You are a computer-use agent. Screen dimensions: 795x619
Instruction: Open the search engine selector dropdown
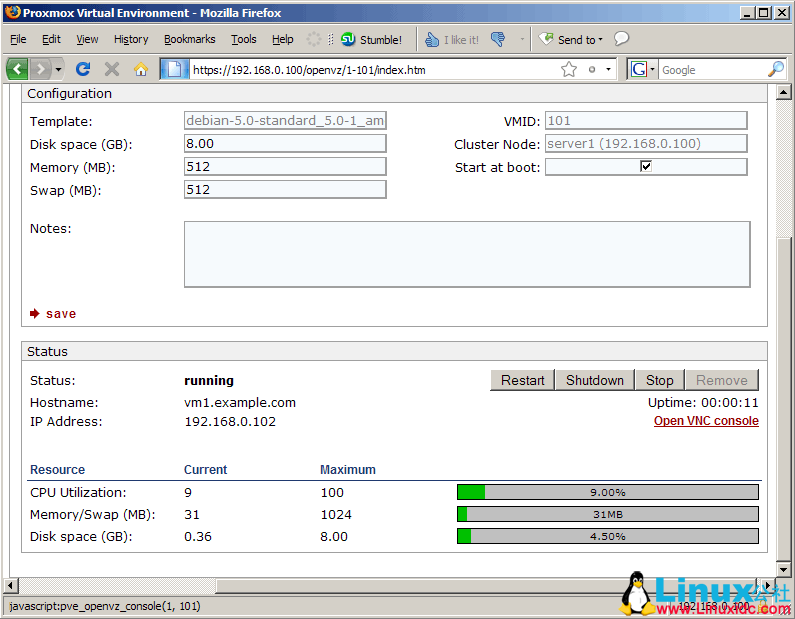642,69
